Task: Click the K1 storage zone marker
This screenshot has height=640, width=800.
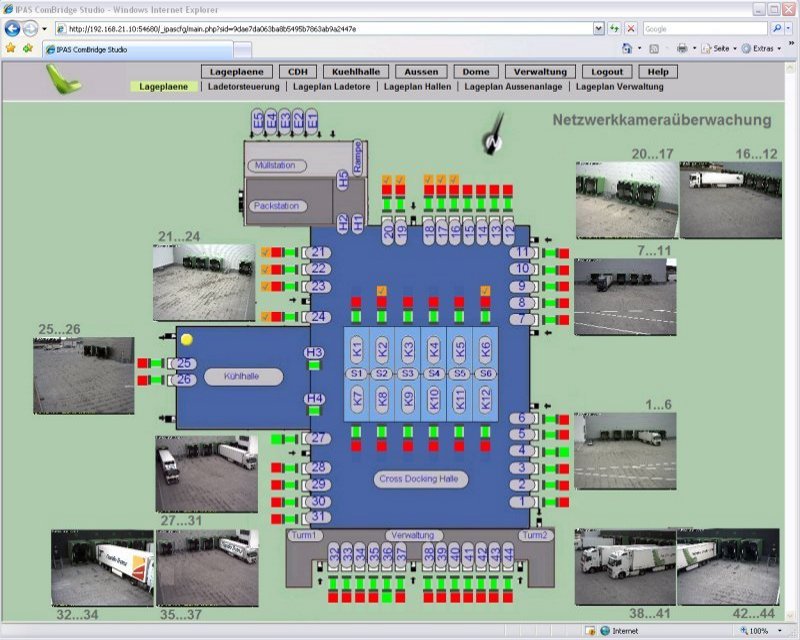Action: [358, 348]
